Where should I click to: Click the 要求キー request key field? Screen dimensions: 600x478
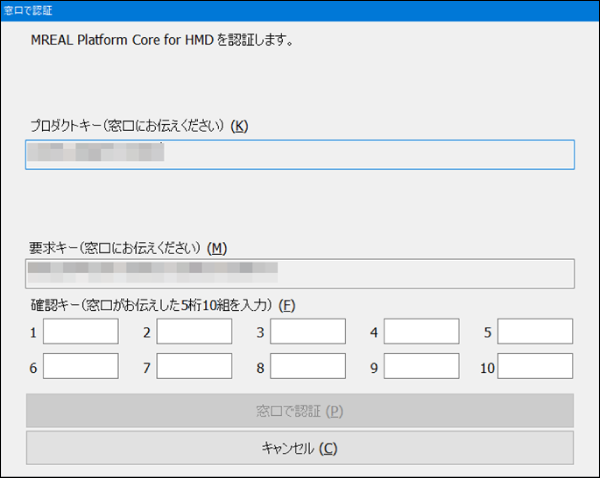(x=300, y=274)
